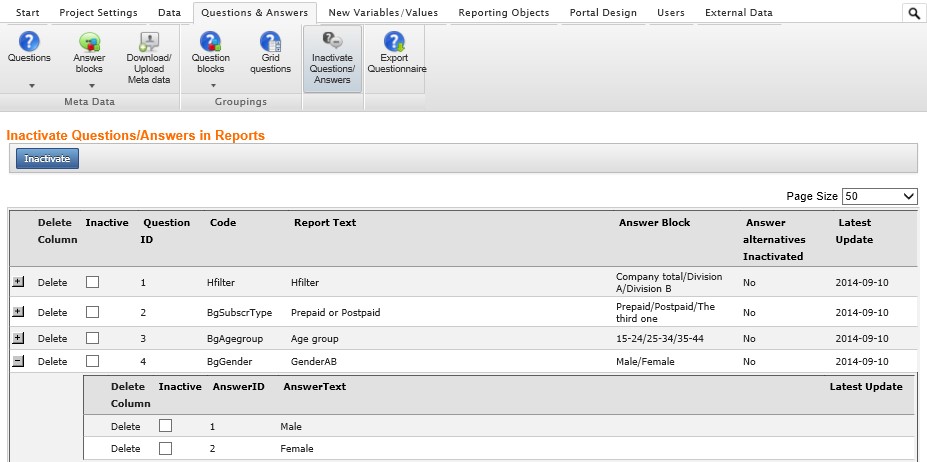Open the Answer blocks icon

tap(89, 41)
